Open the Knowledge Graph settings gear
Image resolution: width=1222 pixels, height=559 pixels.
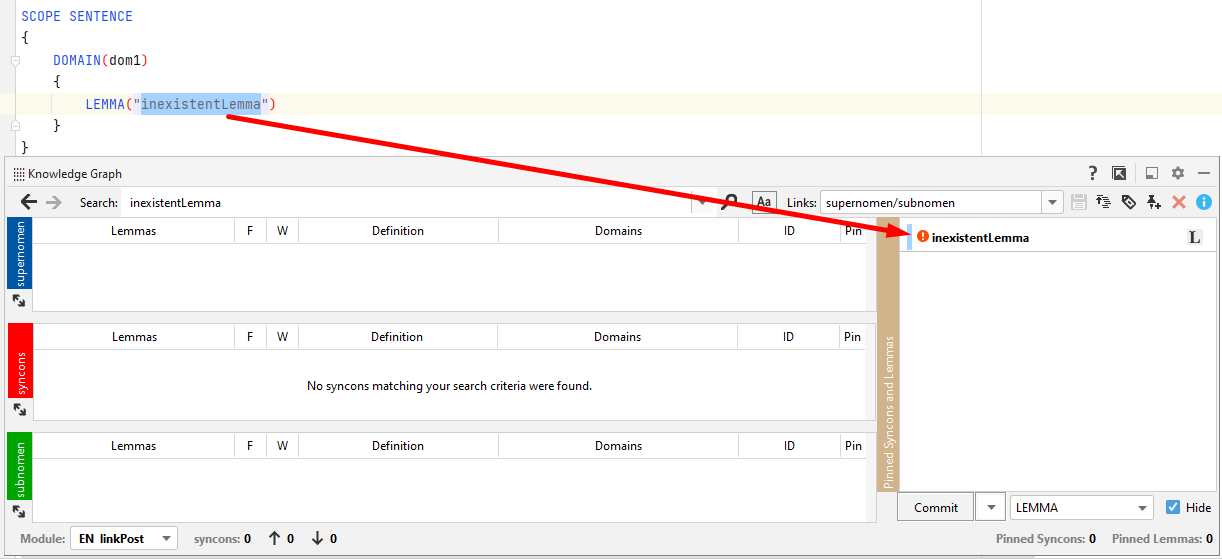1178,173
